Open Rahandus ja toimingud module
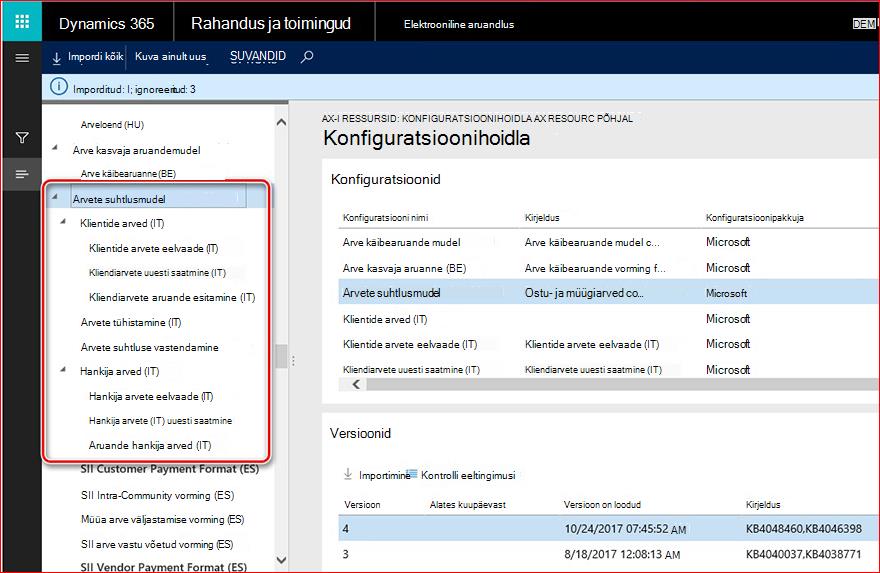 (x=271, y=23)
